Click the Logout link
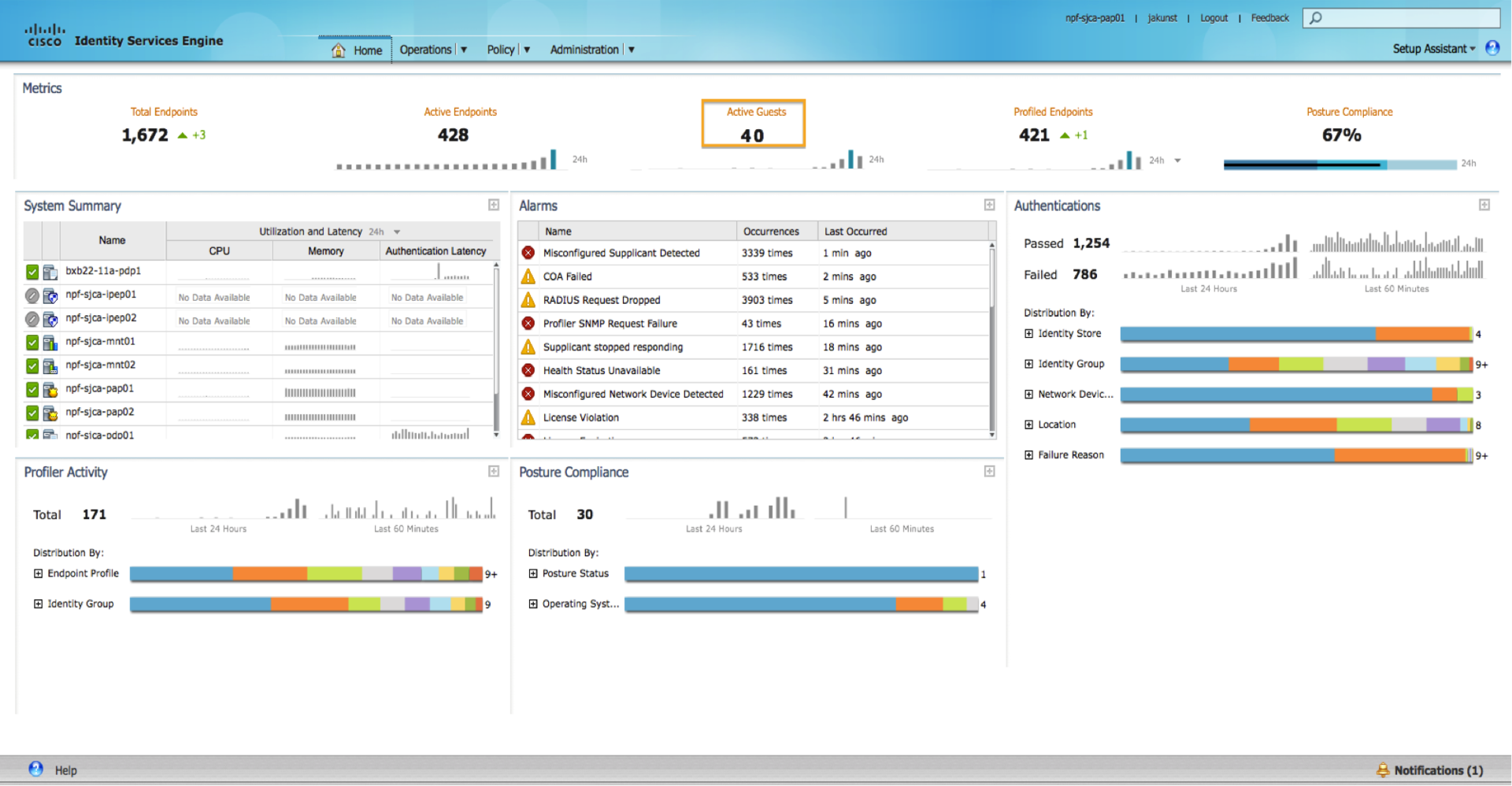 tap(1214, 18)
